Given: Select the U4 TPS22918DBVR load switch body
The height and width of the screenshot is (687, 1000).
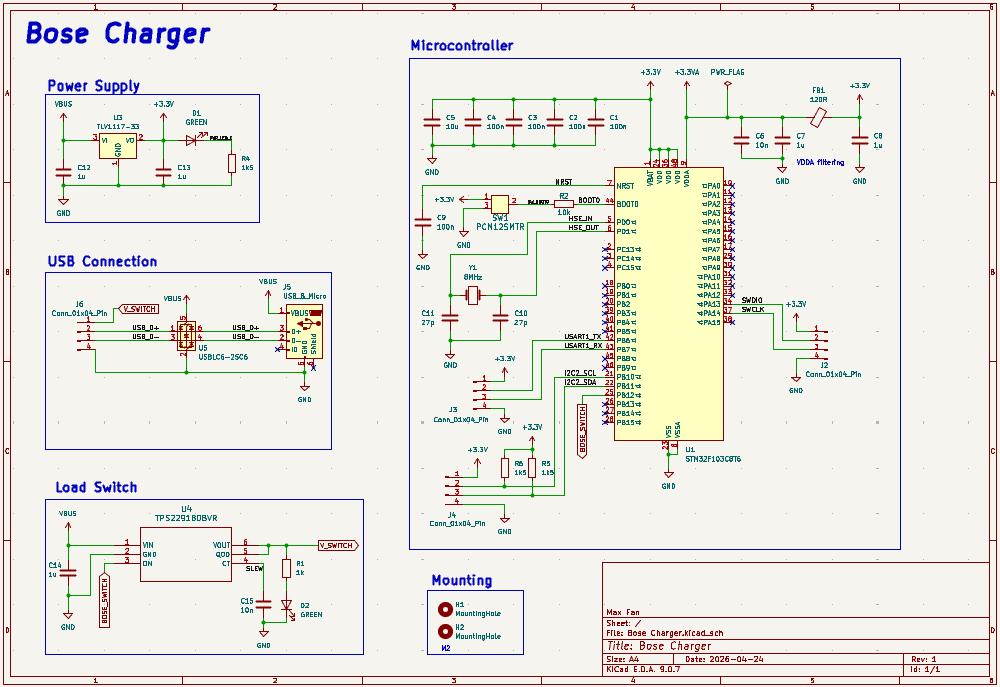Looking at the screenshot, I should [186, 554].
